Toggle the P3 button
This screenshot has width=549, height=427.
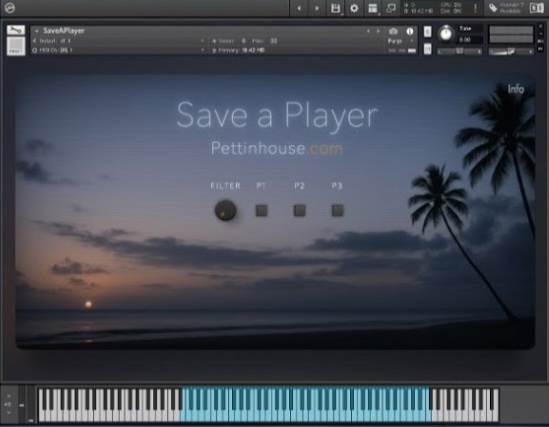(337, 210)
